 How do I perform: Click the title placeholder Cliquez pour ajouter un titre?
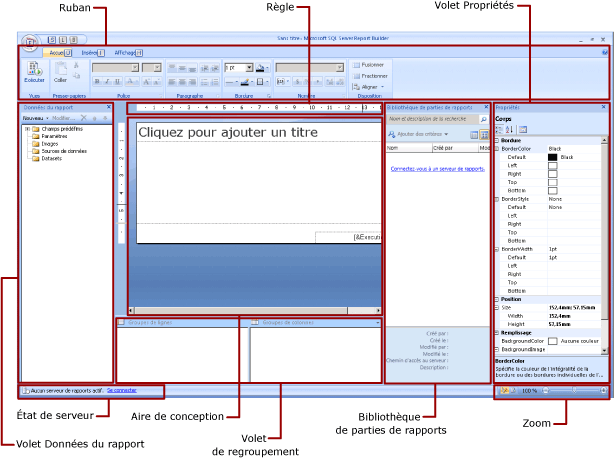(228, 133)
